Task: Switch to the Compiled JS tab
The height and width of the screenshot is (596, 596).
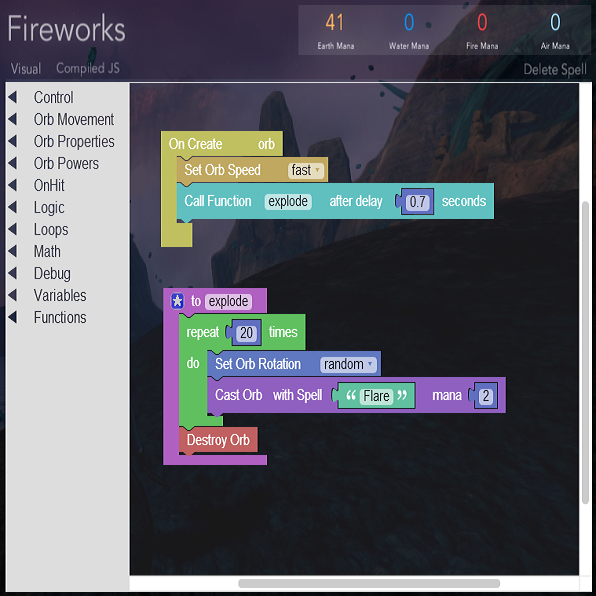Action: (88, 68)
